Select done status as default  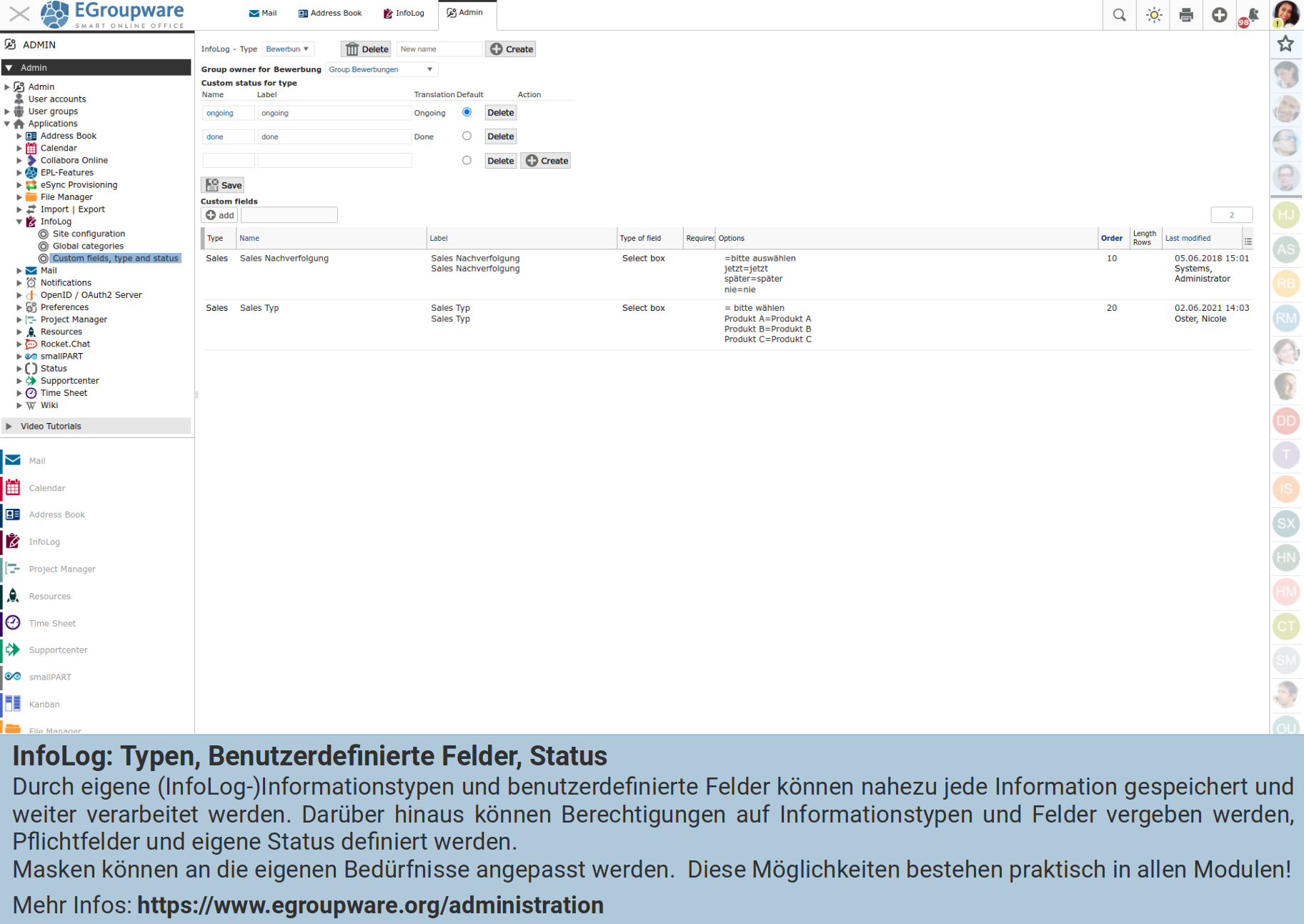(x=467, y=136)
